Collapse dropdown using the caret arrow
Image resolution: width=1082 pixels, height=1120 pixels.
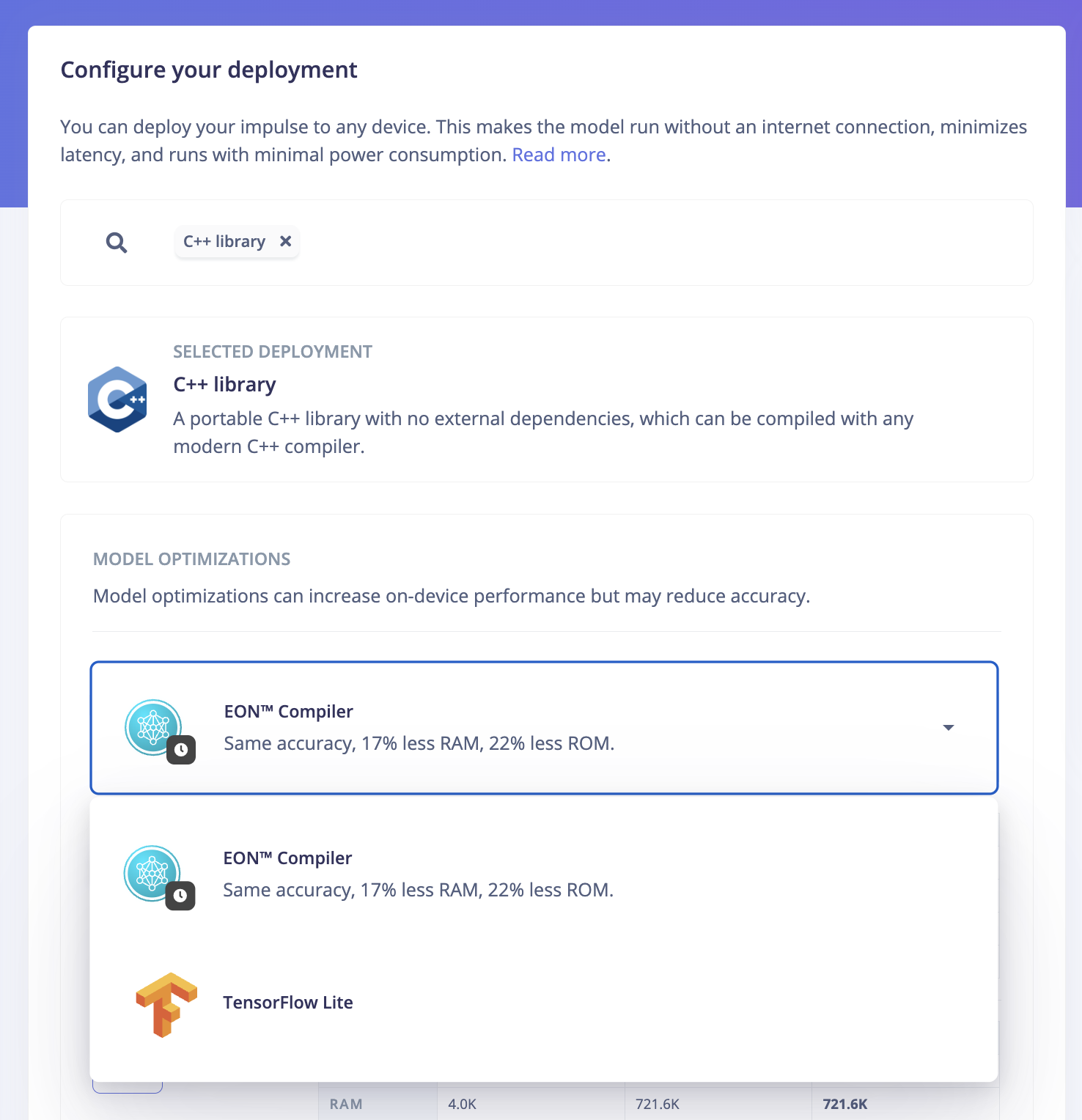click(948, 728)
